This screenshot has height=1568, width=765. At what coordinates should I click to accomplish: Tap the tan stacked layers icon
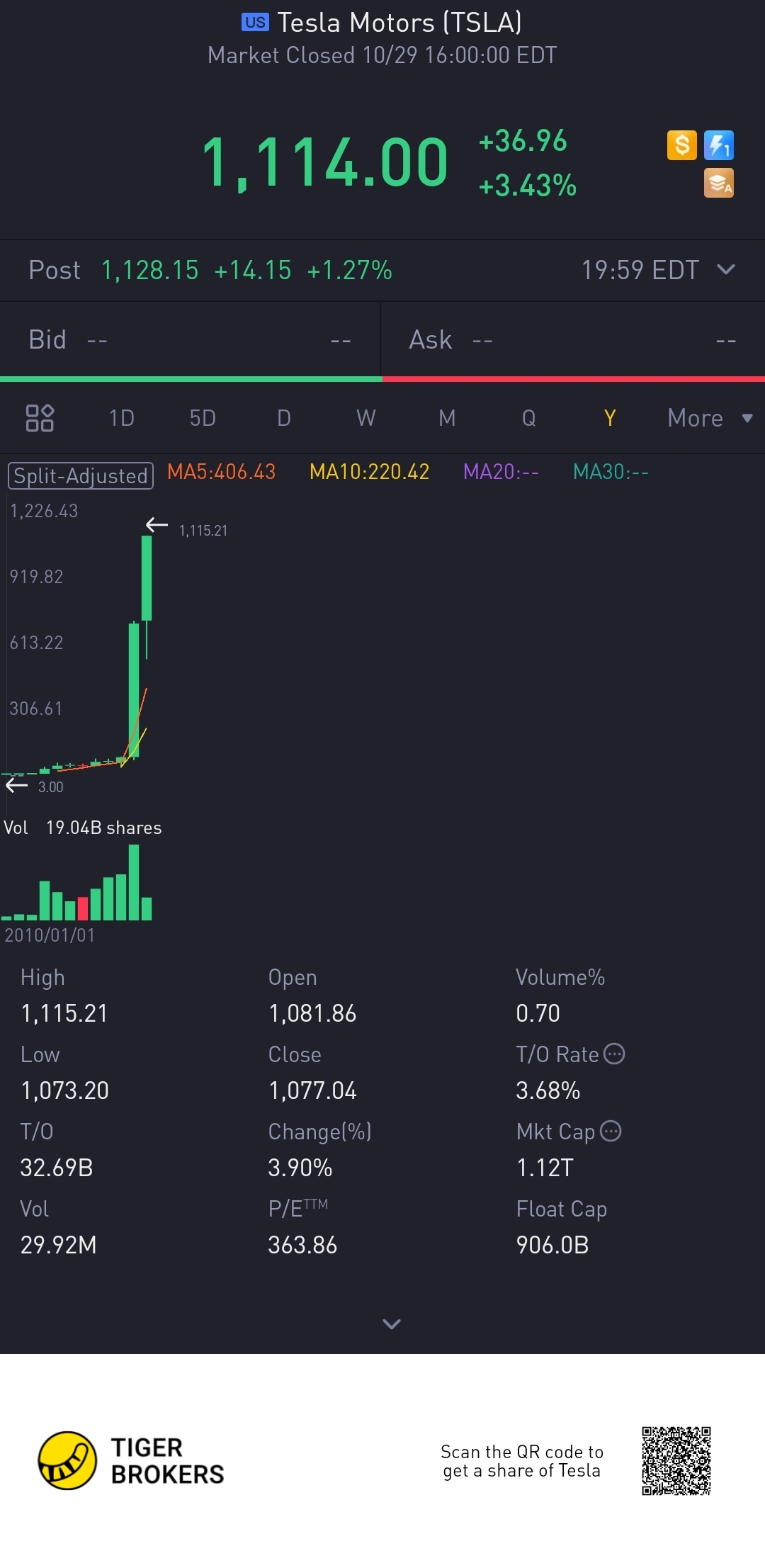pyautogui.click(x=718, y=183)
